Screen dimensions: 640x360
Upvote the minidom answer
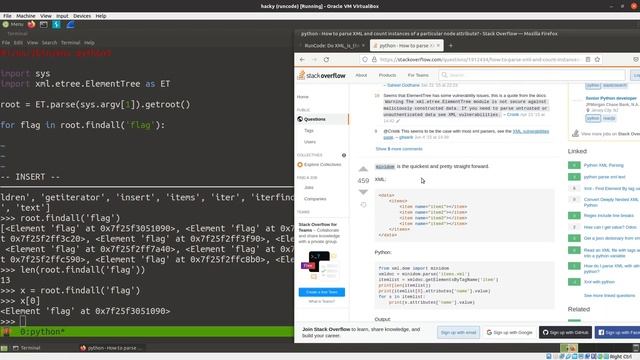click(363, 169)
